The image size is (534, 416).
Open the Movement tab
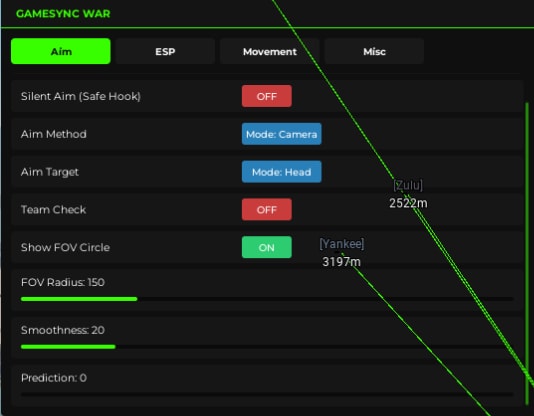(270, 51)
